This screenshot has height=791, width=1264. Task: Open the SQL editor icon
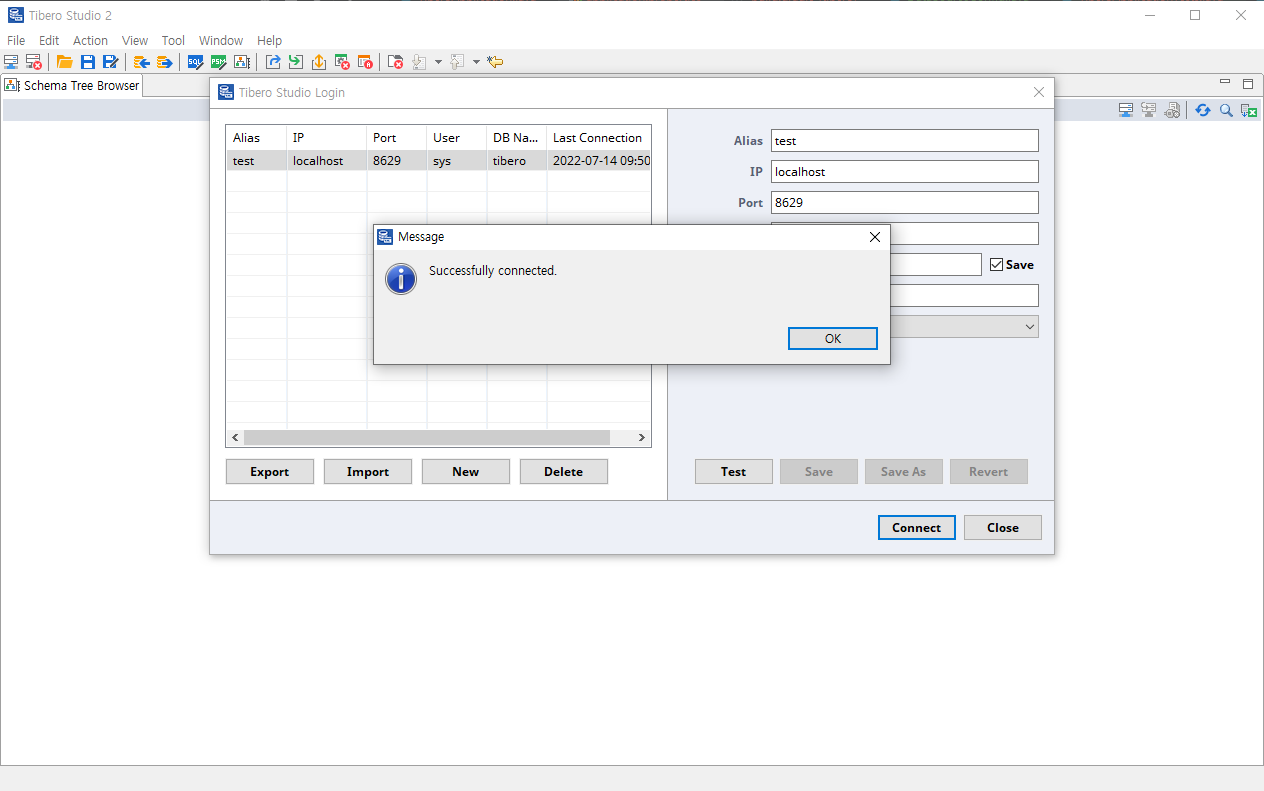click(196, 62)
